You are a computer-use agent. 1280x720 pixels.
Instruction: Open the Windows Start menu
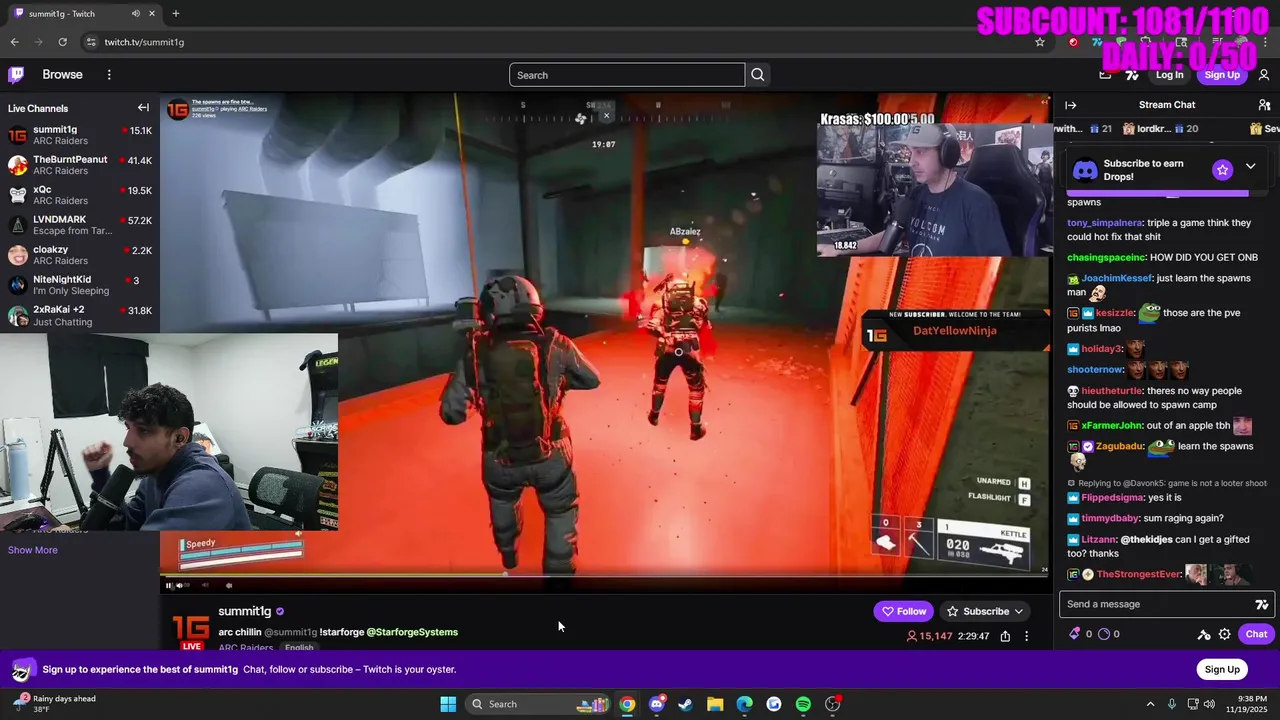[447, 704]
